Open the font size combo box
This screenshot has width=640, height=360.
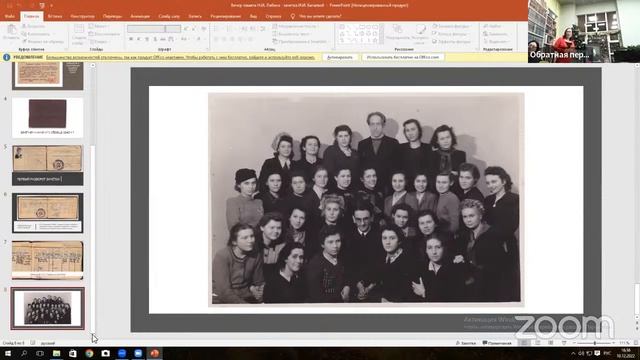tap(173, 29)
